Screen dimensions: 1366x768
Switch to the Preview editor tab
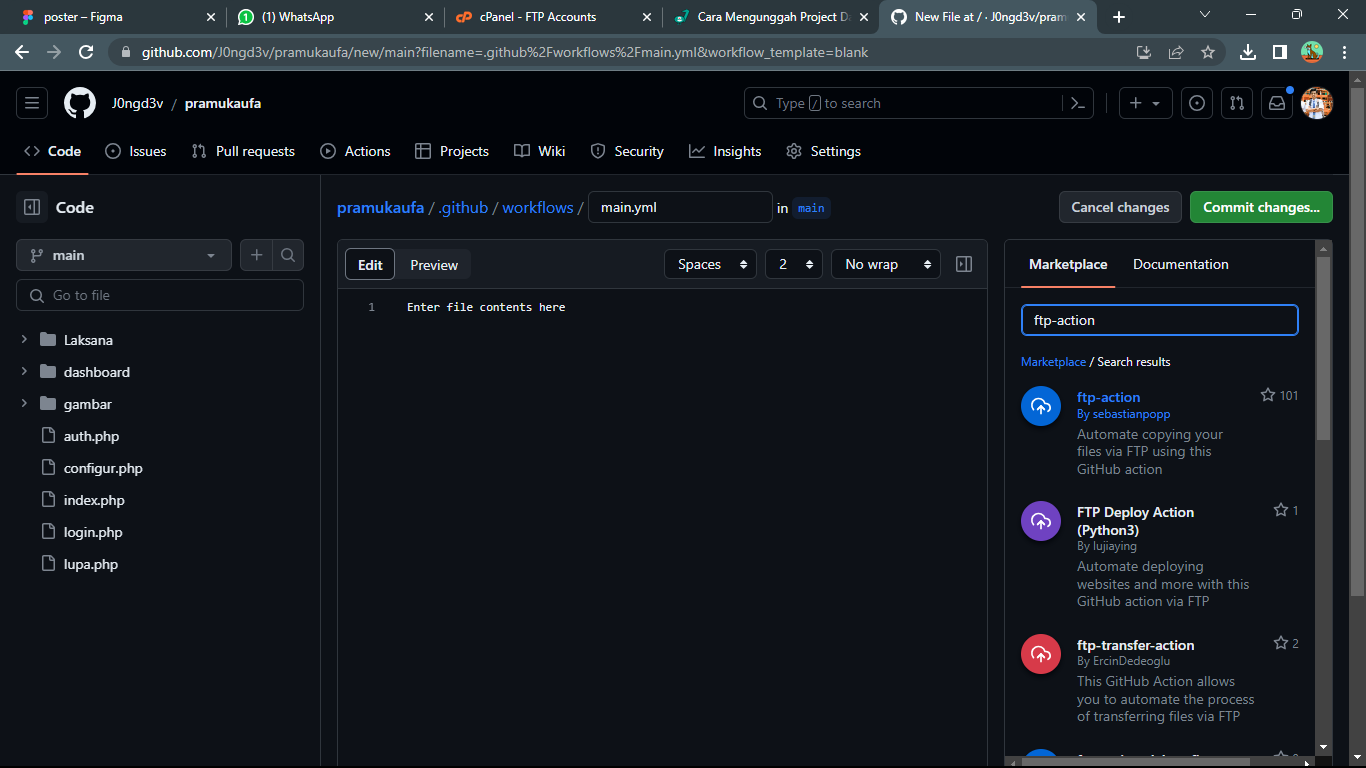point(434,265)
